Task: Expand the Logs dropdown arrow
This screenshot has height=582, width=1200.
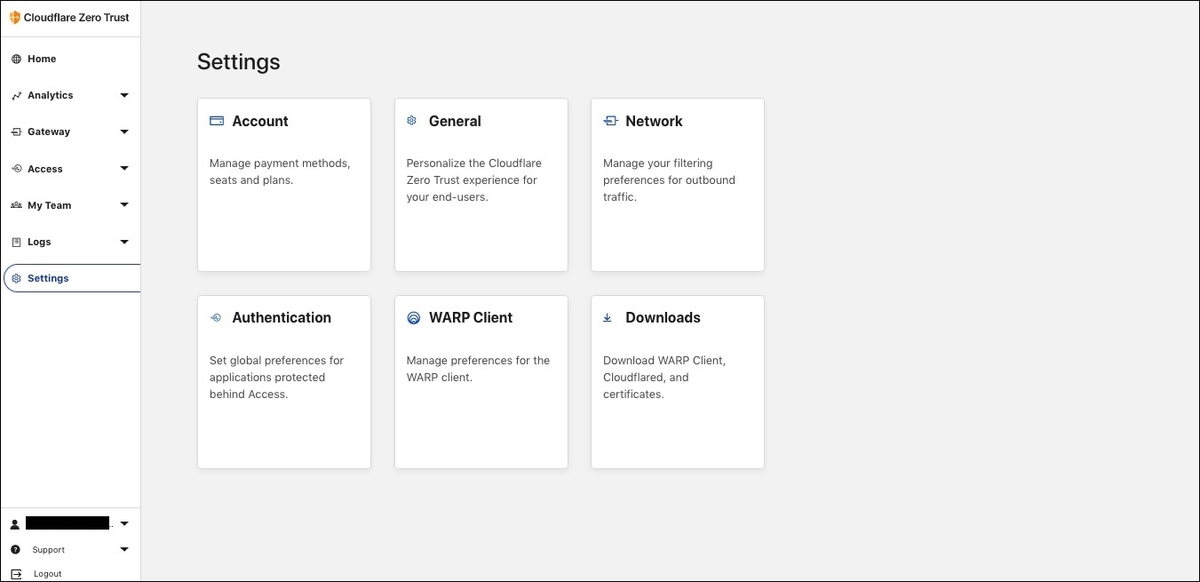Action: (124, 242)
